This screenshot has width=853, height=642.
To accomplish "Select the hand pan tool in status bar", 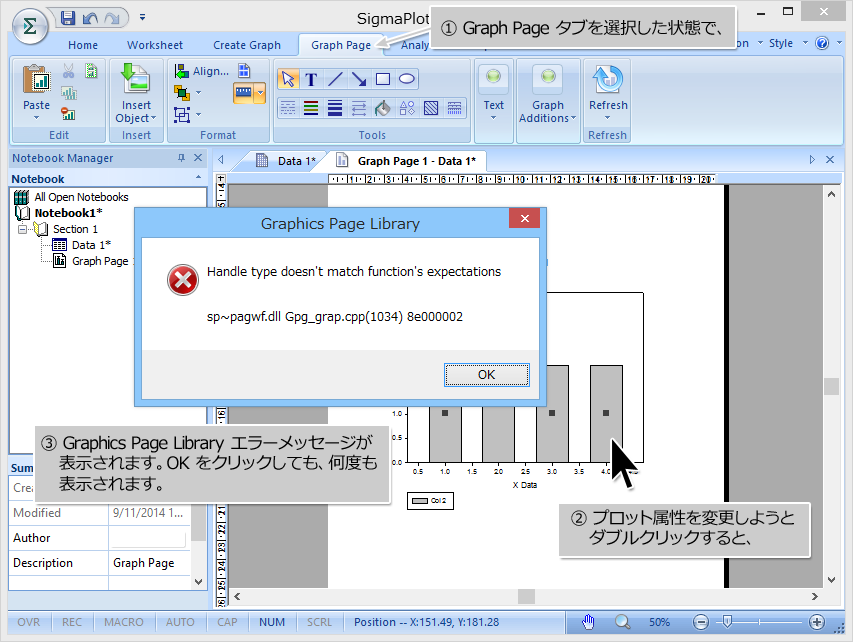I will [588, 622].
